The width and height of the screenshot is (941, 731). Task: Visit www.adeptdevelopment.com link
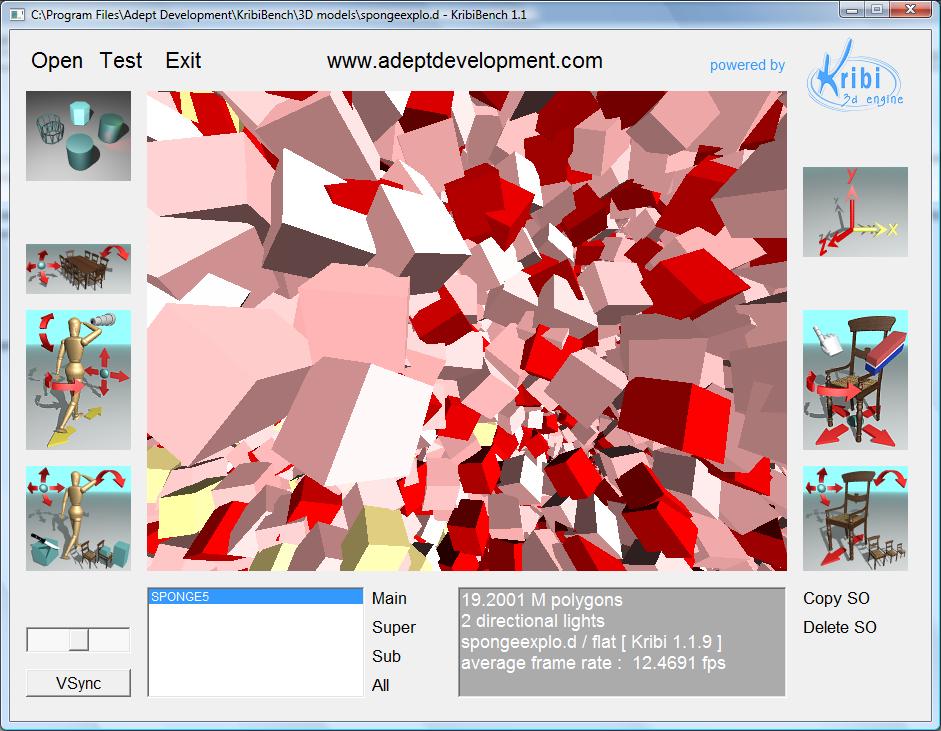click(464, 61)
